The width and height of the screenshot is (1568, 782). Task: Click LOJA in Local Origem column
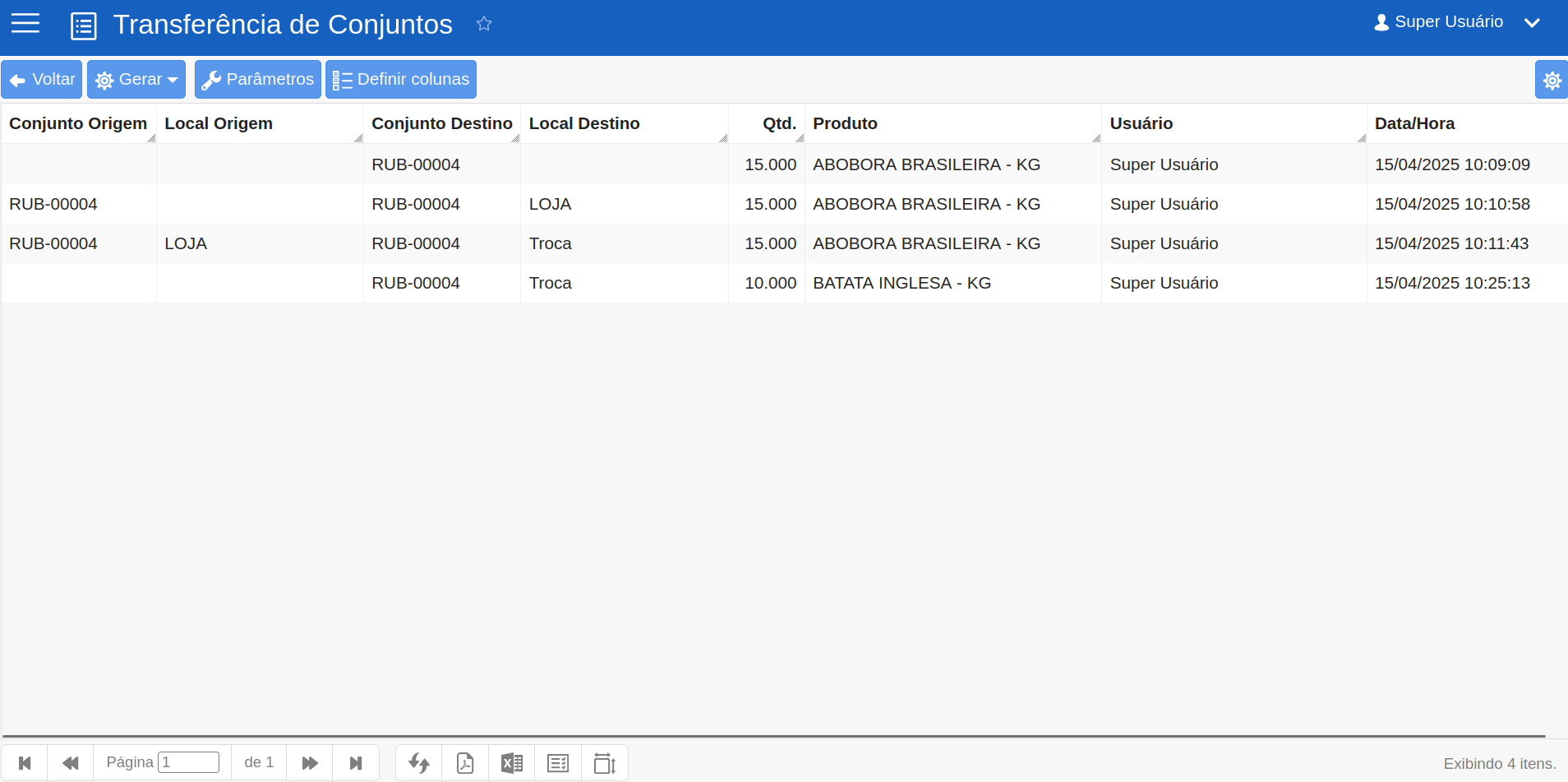(x=186, y=243)
